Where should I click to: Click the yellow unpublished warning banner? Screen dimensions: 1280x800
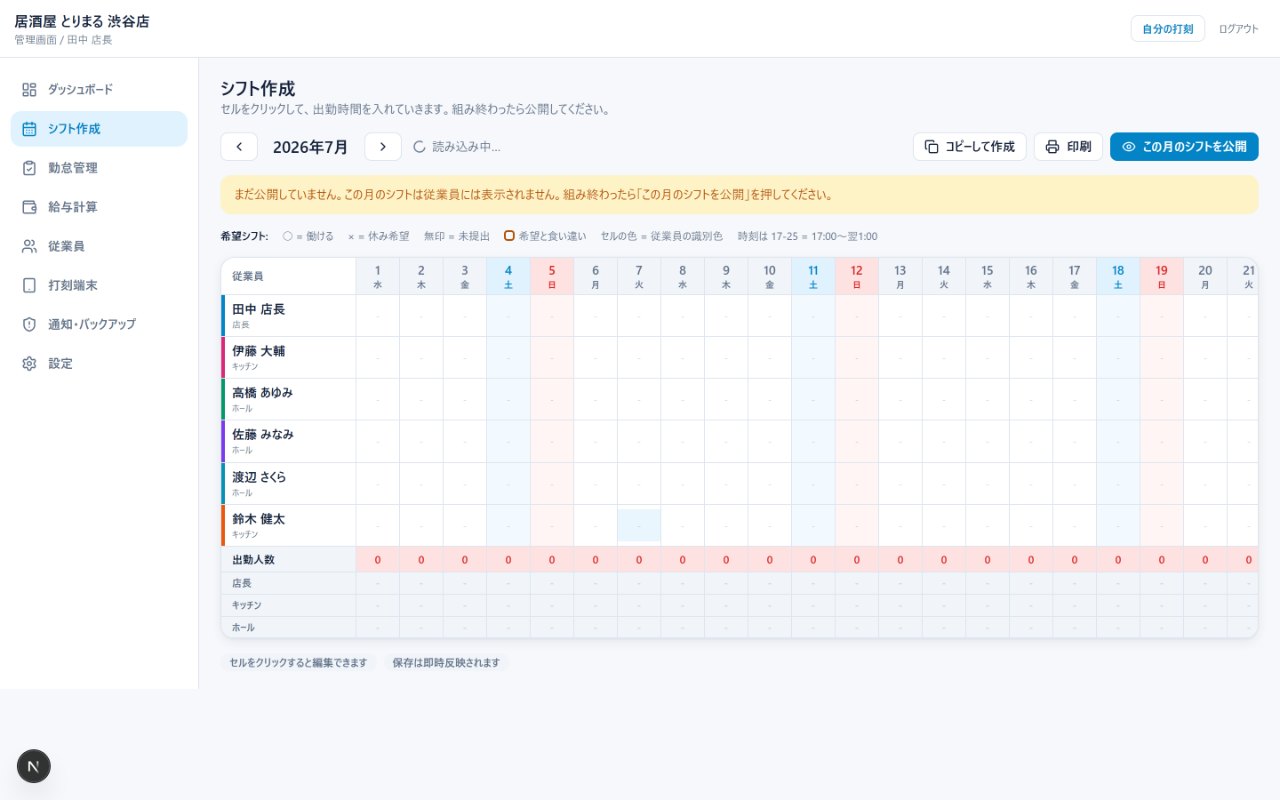(x=739, y=195)
